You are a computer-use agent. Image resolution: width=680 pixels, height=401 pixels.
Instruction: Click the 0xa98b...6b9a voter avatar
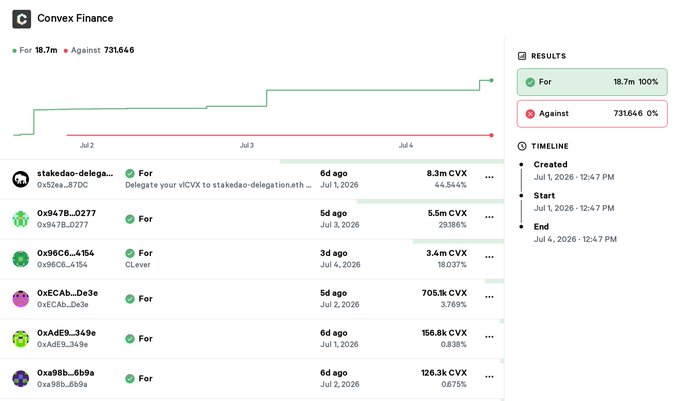pyautogui.click(x=20, y=378)
